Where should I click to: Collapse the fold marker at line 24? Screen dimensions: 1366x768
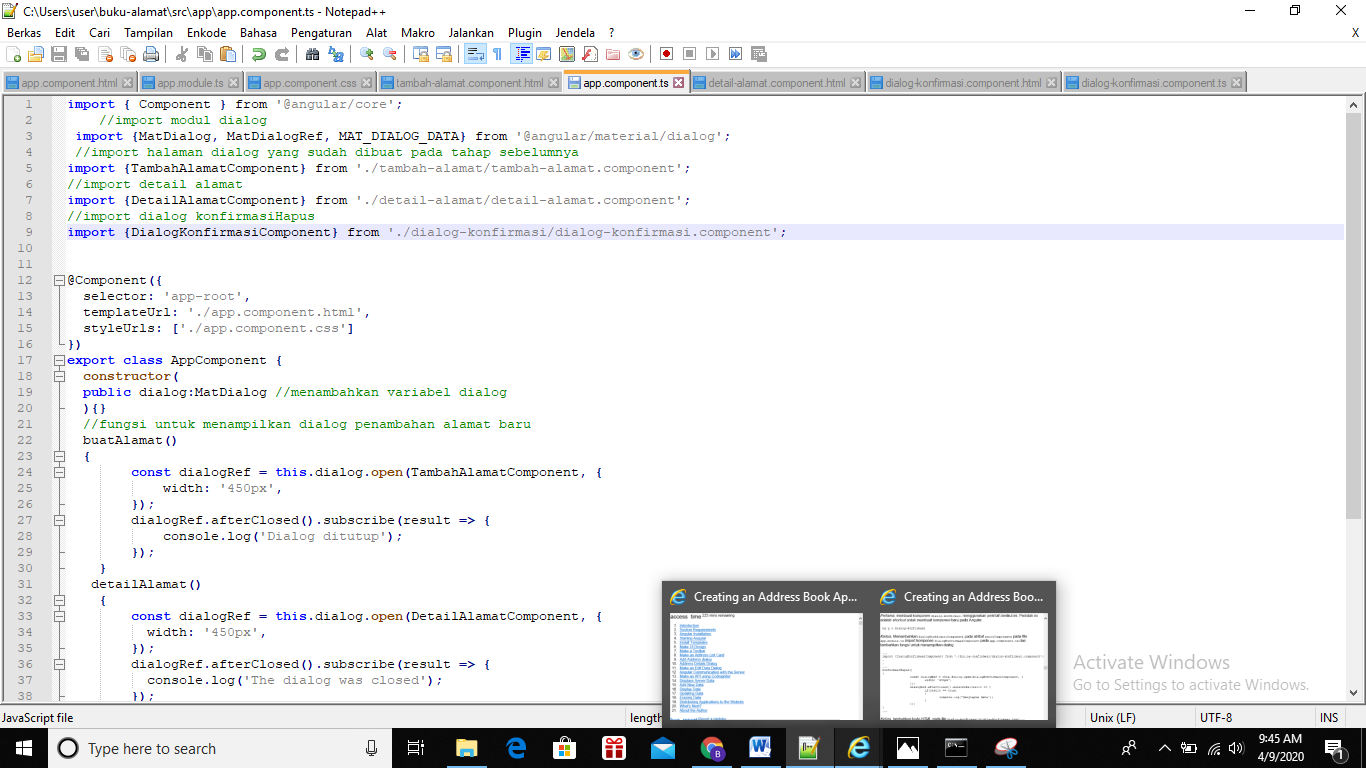59,472
